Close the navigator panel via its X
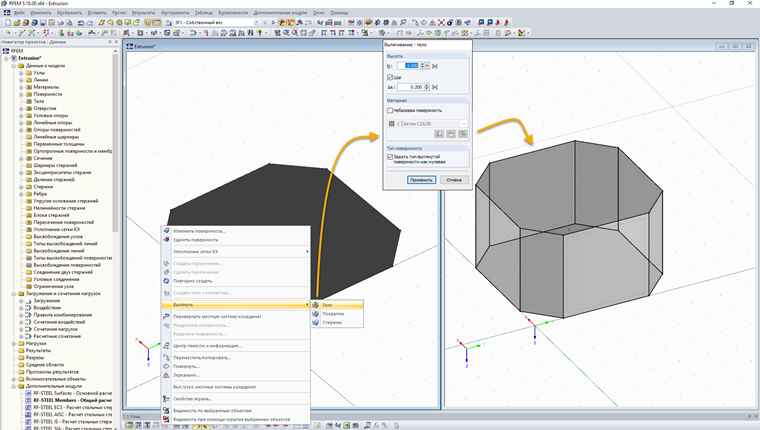The width and height of the screenshot is (760, 430). click(x=116, y=42)
